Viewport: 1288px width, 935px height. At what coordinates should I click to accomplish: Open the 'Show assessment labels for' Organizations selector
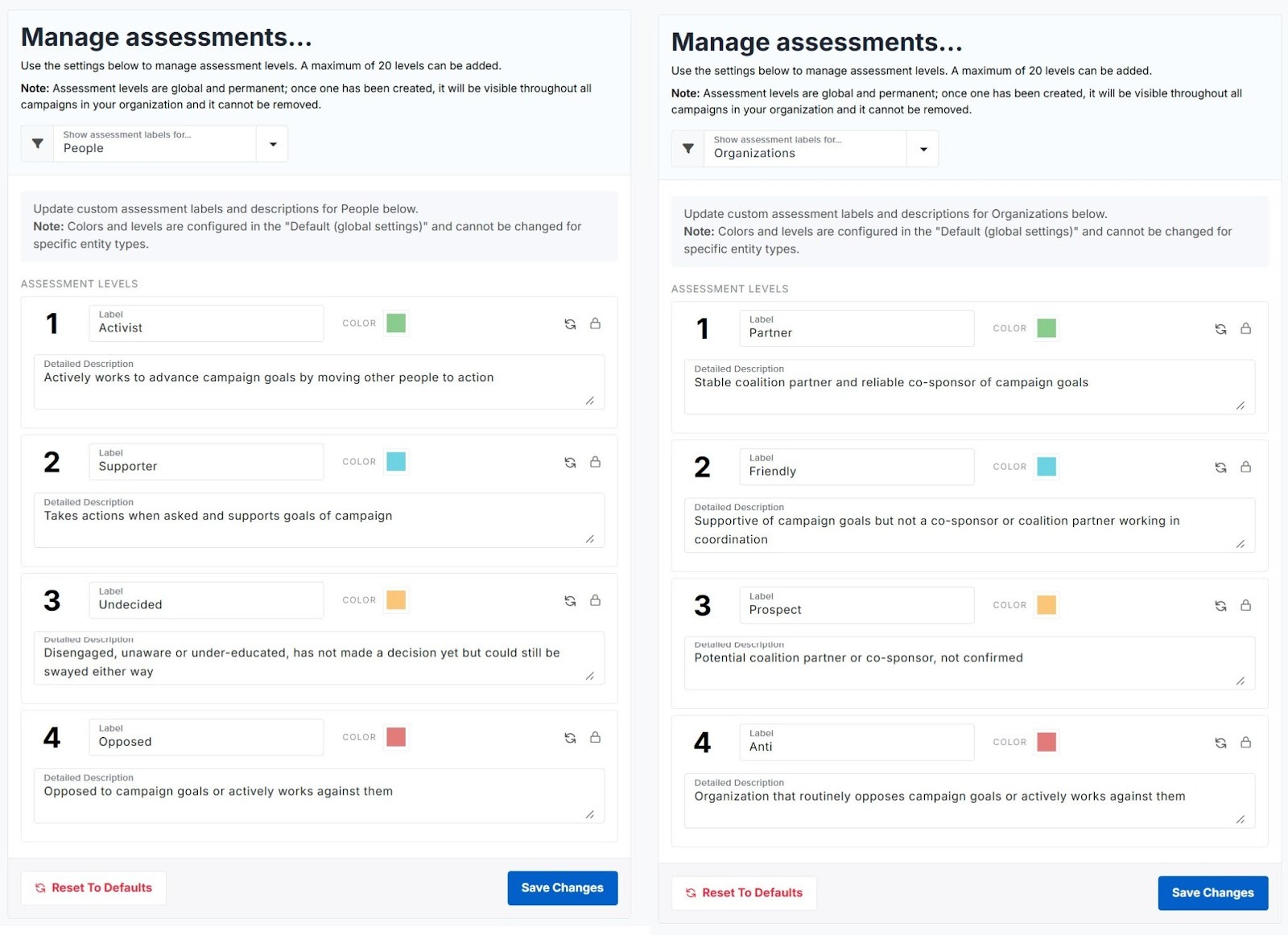click(x=805, y=149)
